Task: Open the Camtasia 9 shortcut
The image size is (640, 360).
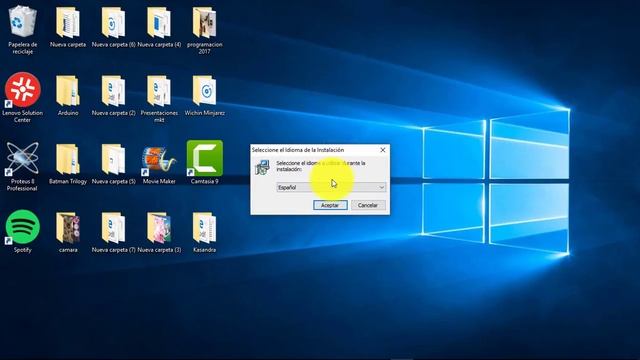Action: point(204,158)
